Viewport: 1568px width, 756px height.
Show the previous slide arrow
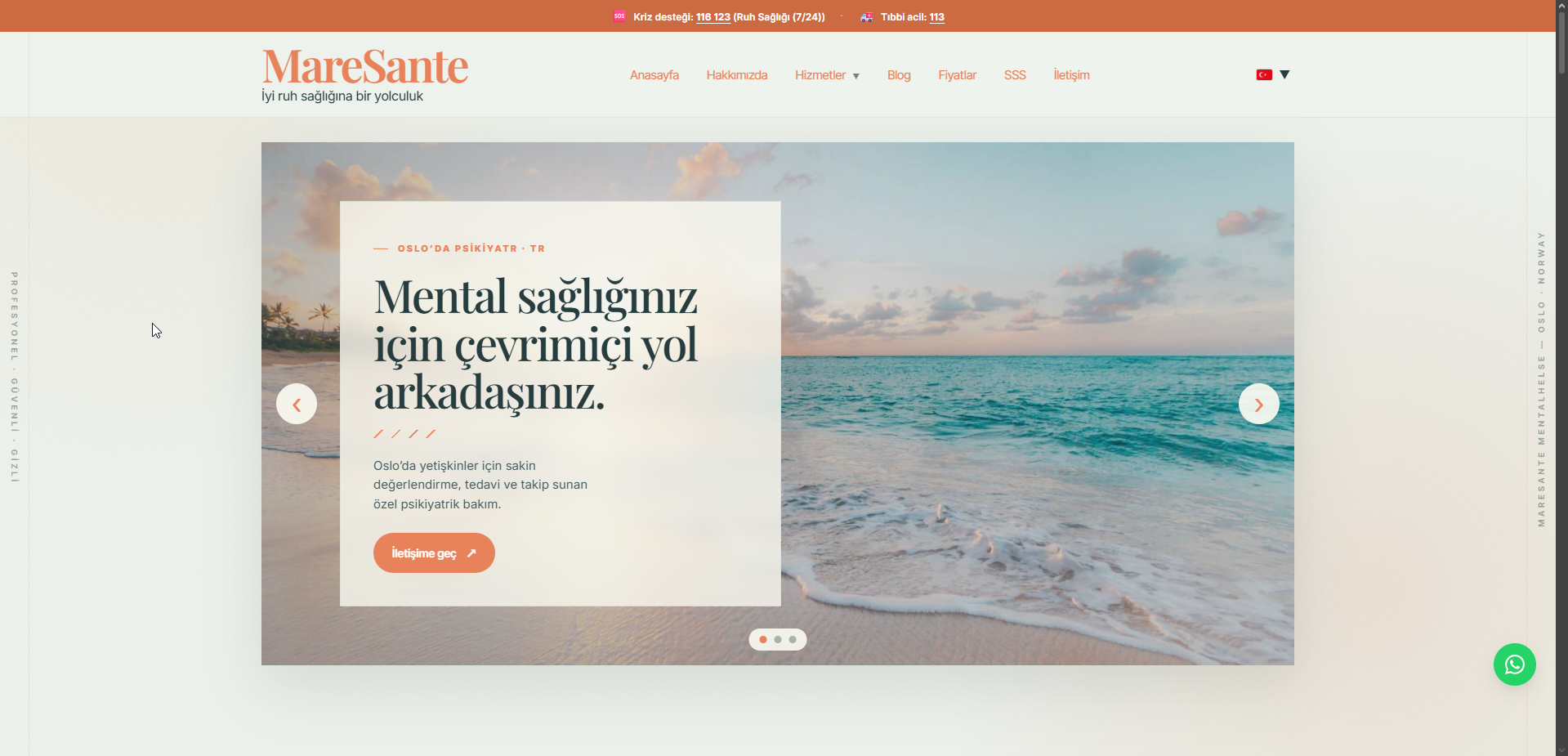(297, 404)
